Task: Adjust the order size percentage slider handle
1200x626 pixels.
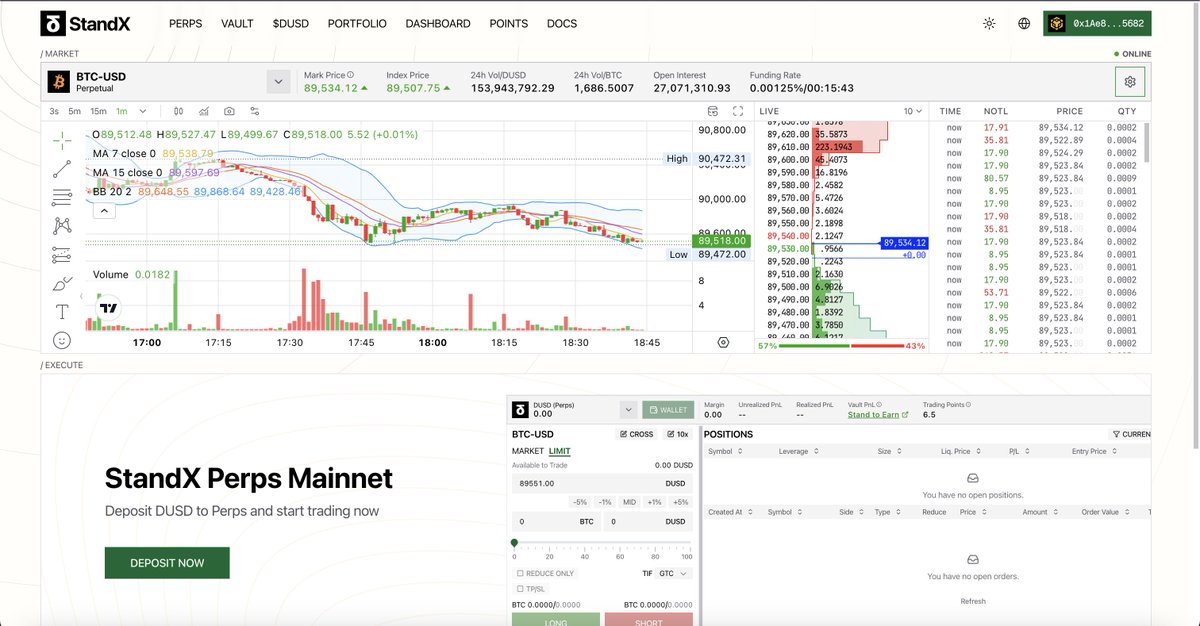Action: point(514,543)
